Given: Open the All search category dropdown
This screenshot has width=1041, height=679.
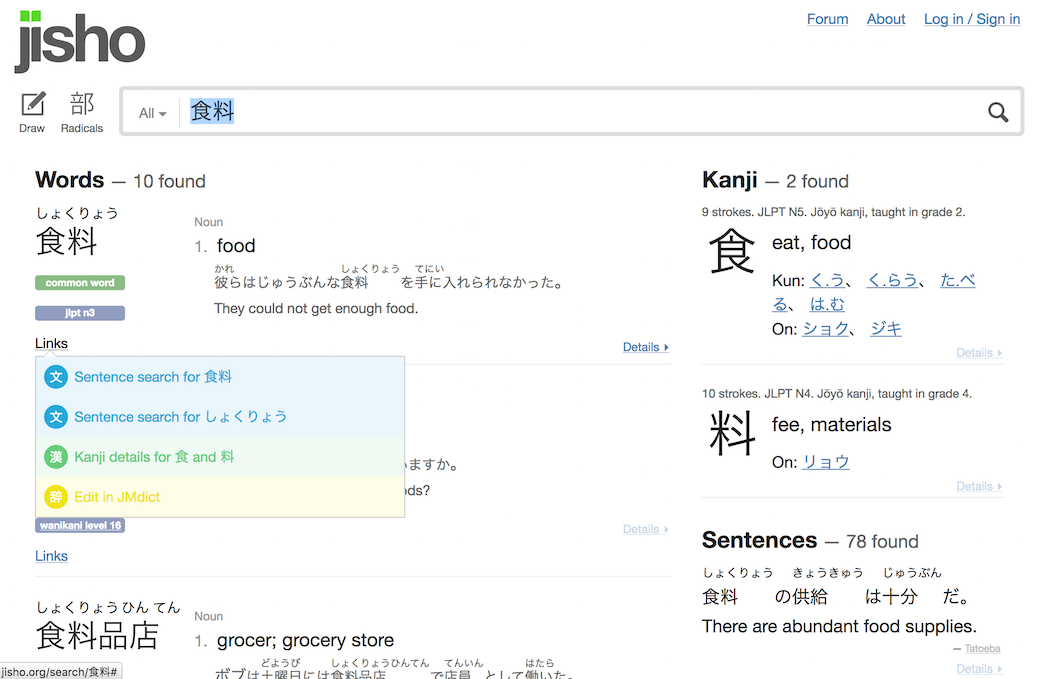Looking at the screenshot, I should 151,112.
